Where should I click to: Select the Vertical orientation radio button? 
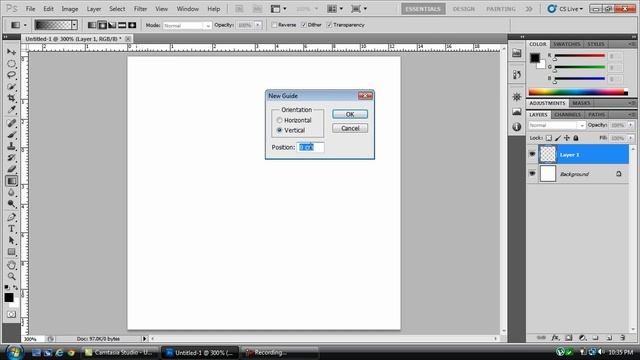coord(280,130)
